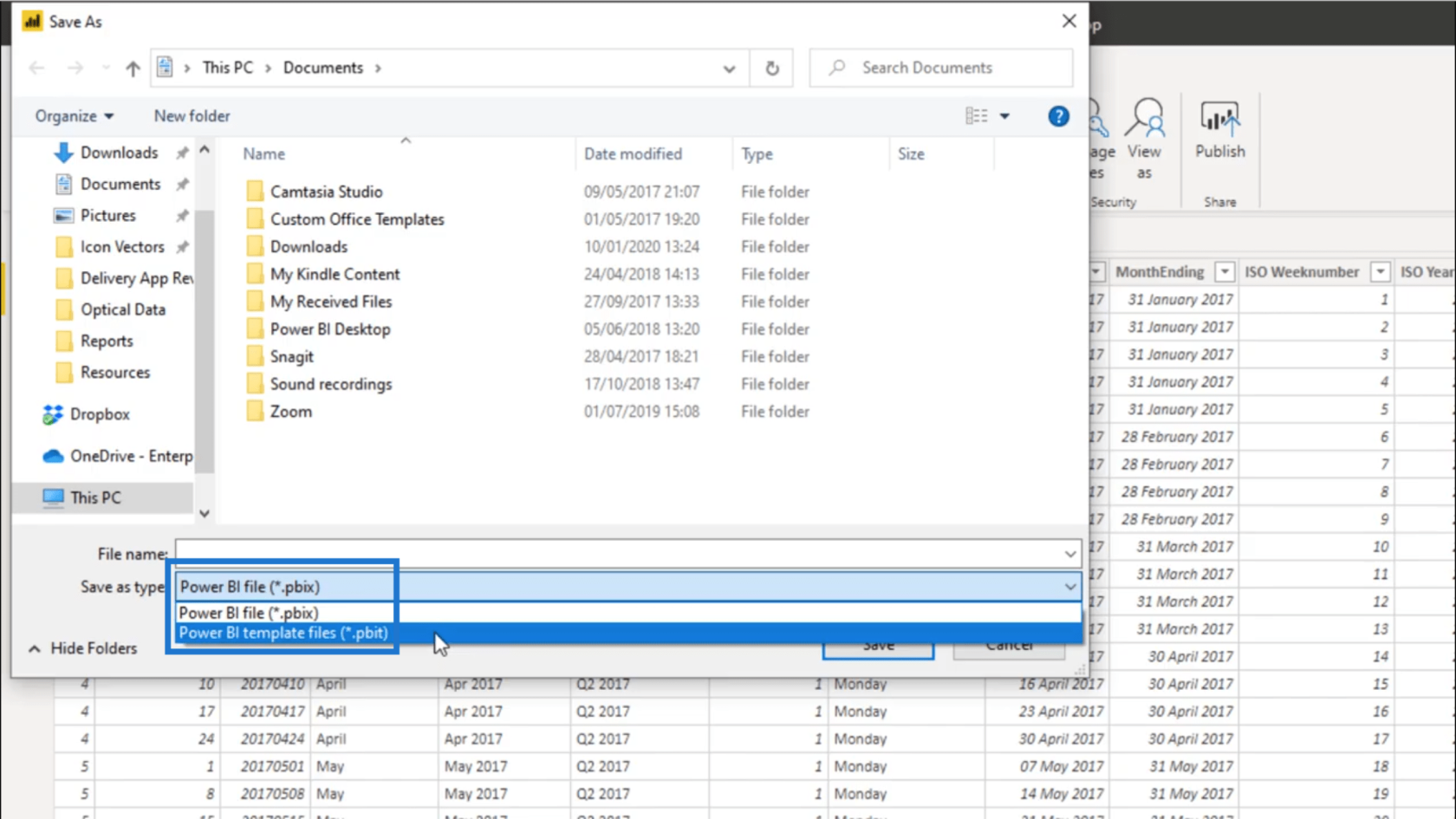The height and width of the screenshot is (819, 1456).
Task: Click Publish in Power BI ribbon
Action: (x=1220, y=130)
